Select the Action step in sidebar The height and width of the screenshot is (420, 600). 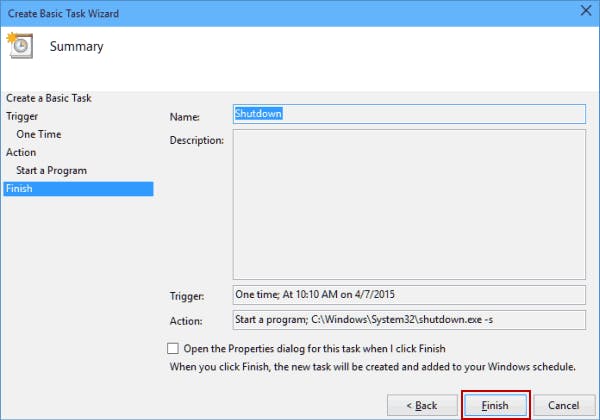[x=21, y=152]
